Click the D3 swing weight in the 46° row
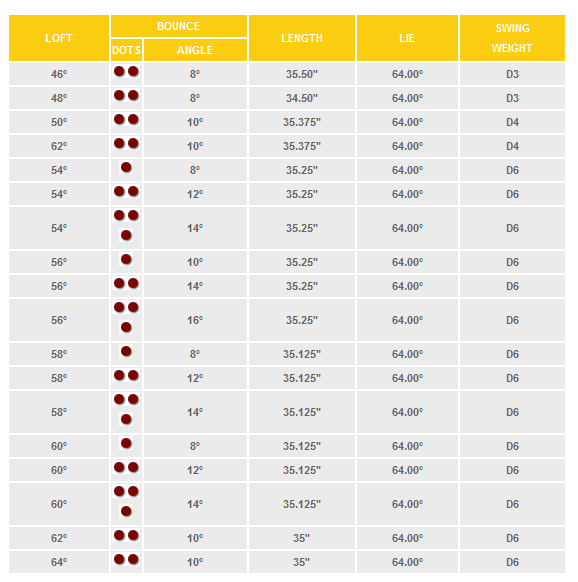The height and width of the screenshot is (582, 578). 512,74
